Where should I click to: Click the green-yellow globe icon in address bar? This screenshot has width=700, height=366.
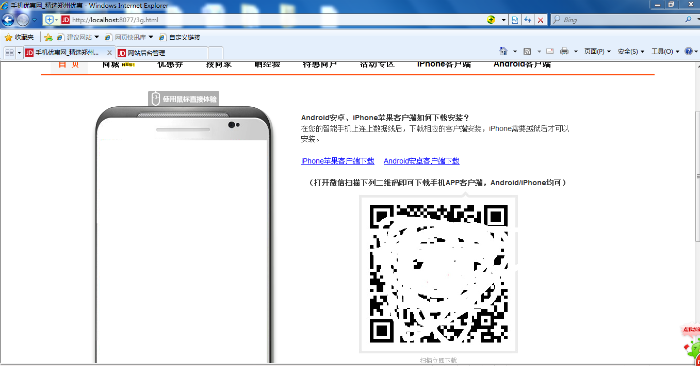tap(491, 20)
